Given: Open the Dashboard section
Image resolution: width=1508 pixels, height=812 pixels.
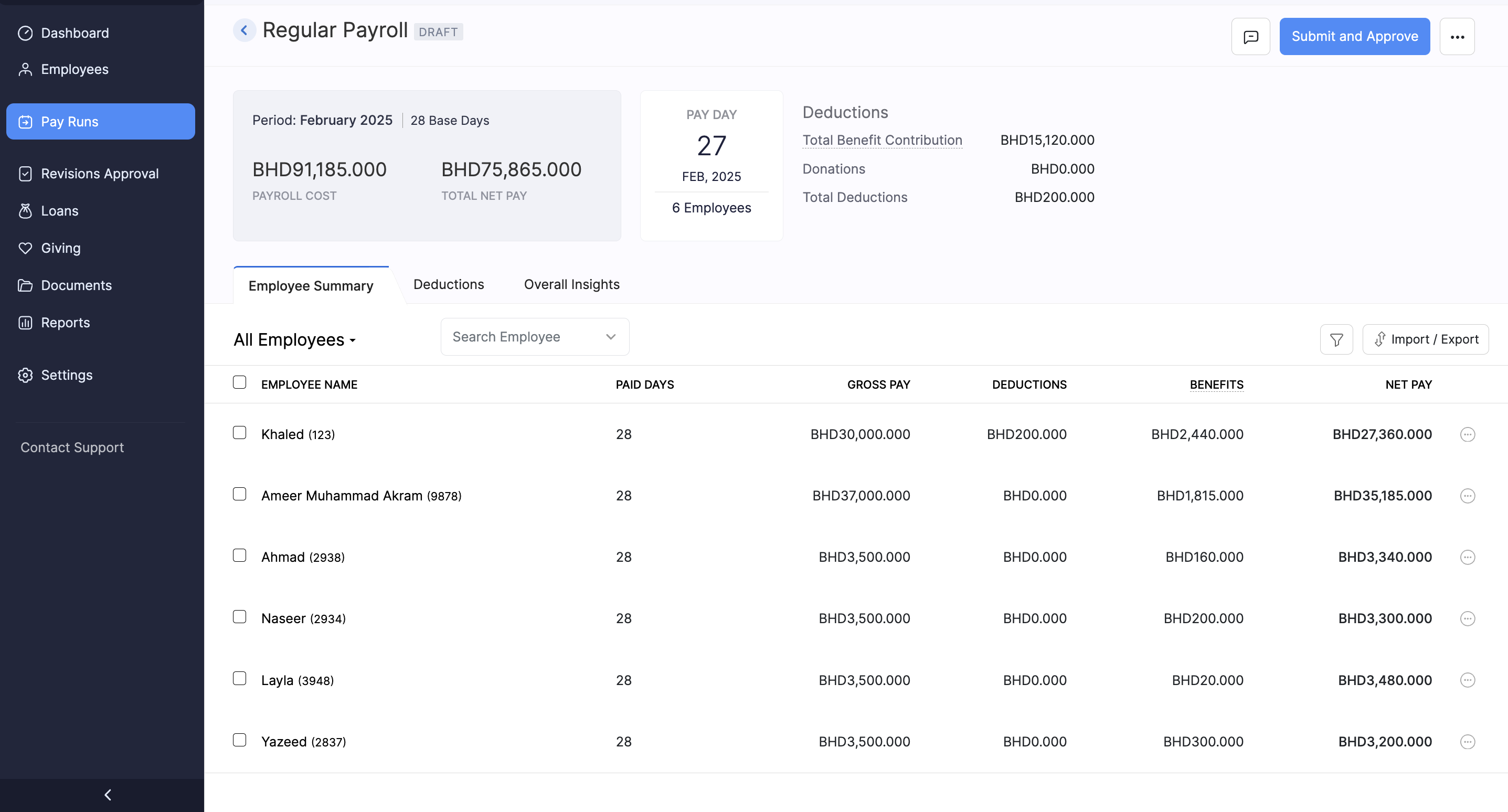Looking at the screenshot, I should (x=75, y=33).
